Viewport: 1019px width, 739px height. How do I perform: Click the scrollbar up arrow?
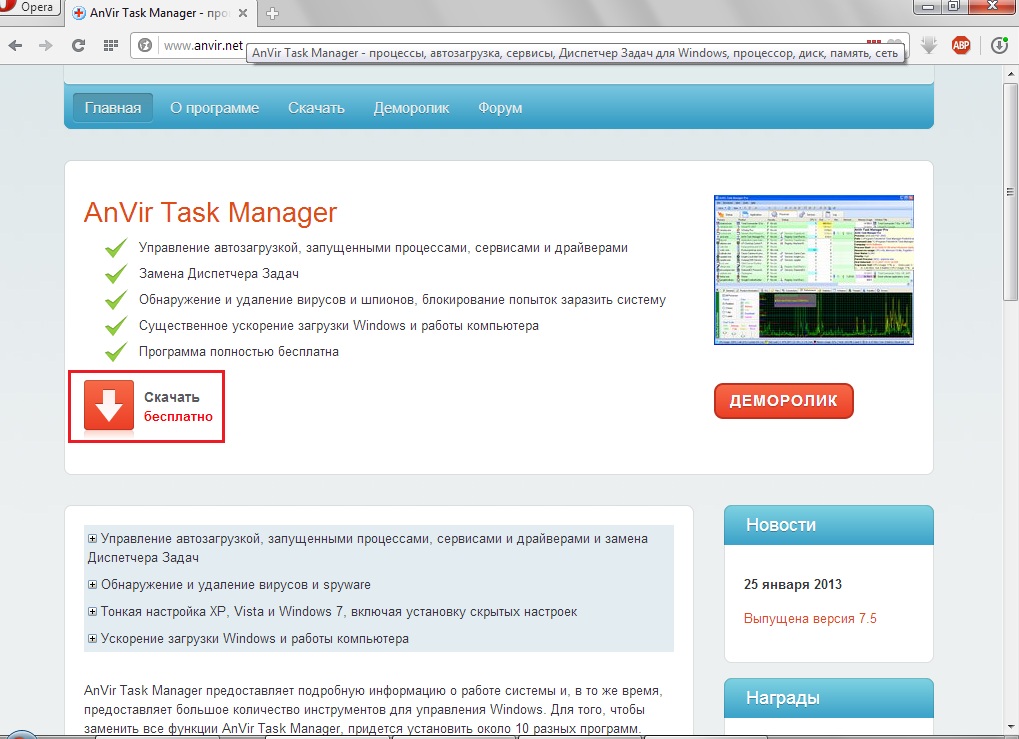(x=1011, y=74)
